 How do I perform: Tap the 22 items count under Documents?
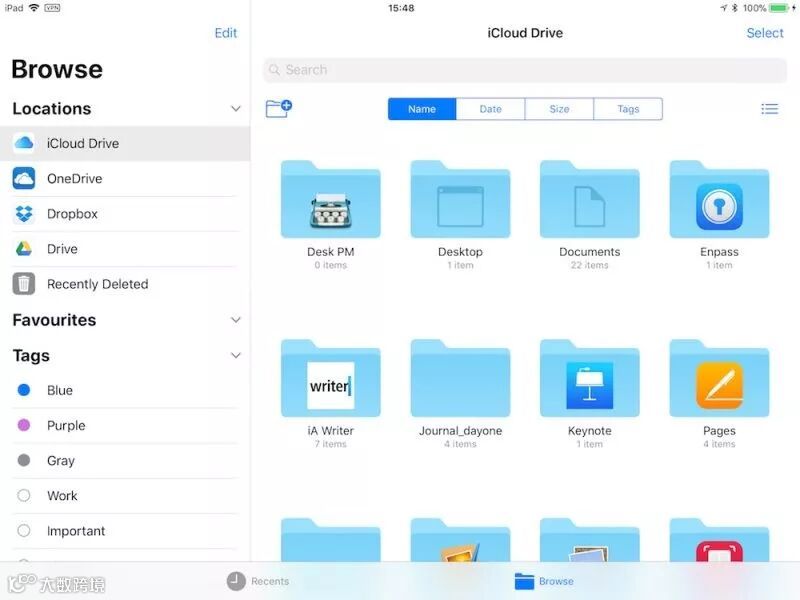pos(590,265)
